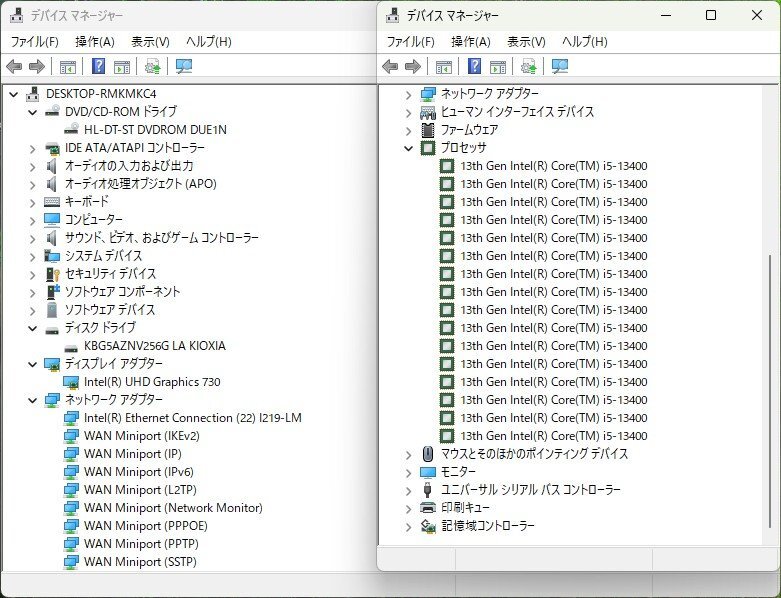Screen dimensions: 781x598
Task: Select the 印刷キュー printer icon
Action: [428, 507]
